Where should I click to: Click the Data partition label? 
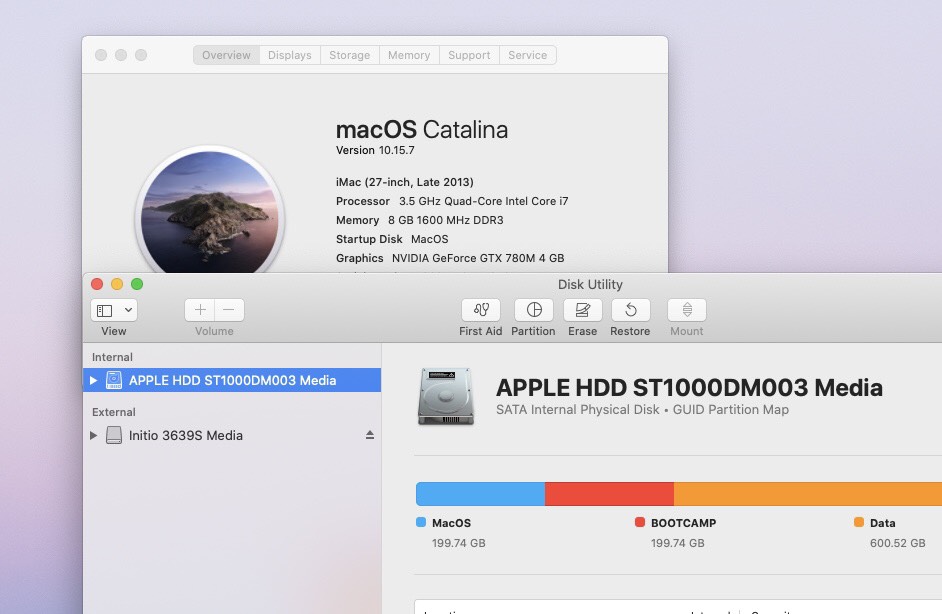pyautogui.click(x=883, y=523)
